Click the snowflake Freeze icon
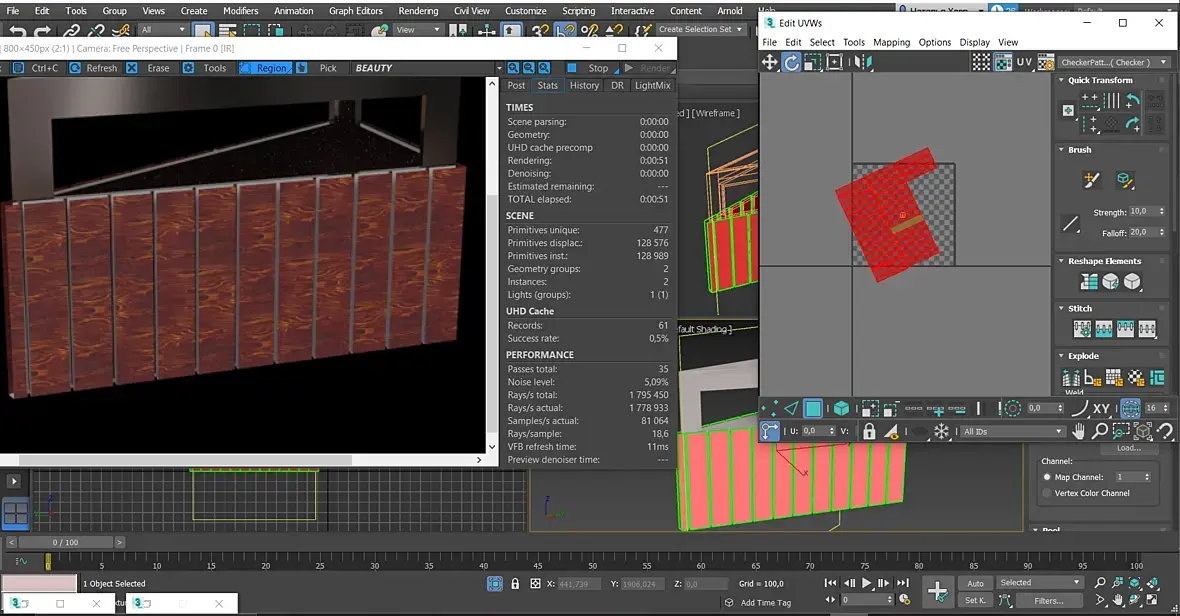This screenshot has width=1180, height=616. (x=941, y=432)
